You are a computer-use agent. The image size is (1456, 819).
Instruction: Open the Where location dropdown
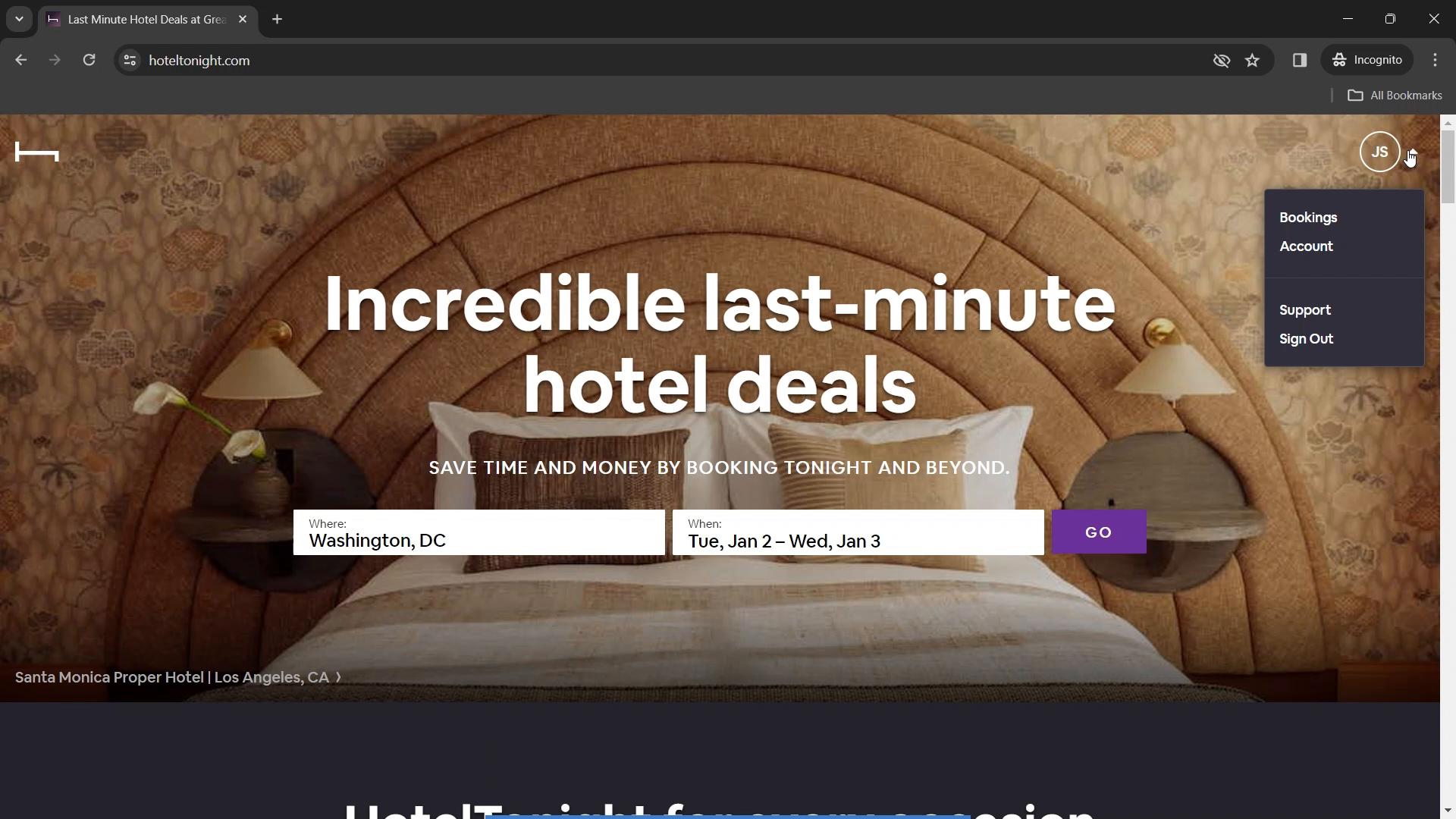(480, 532)
